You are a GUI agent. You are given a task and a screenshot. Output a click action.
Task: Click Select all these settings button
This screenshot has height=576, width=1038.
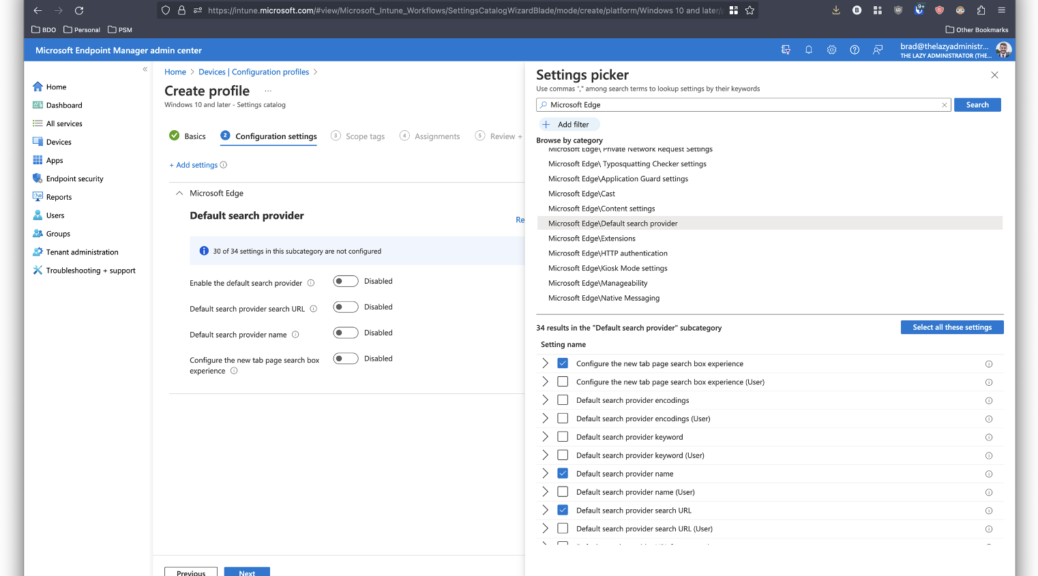952,327
